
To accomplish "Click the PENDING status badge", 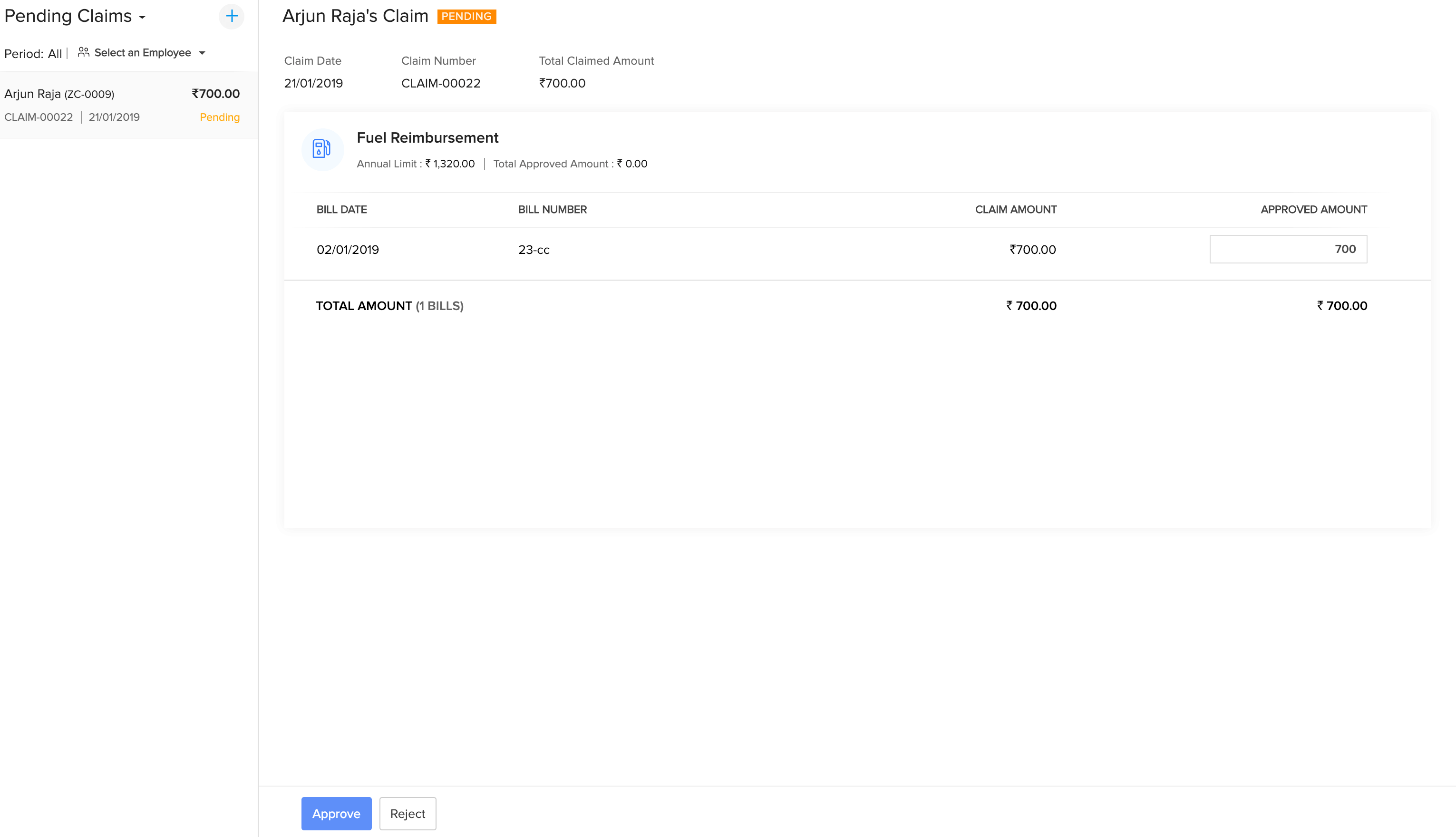I will [x=466, y=16].
